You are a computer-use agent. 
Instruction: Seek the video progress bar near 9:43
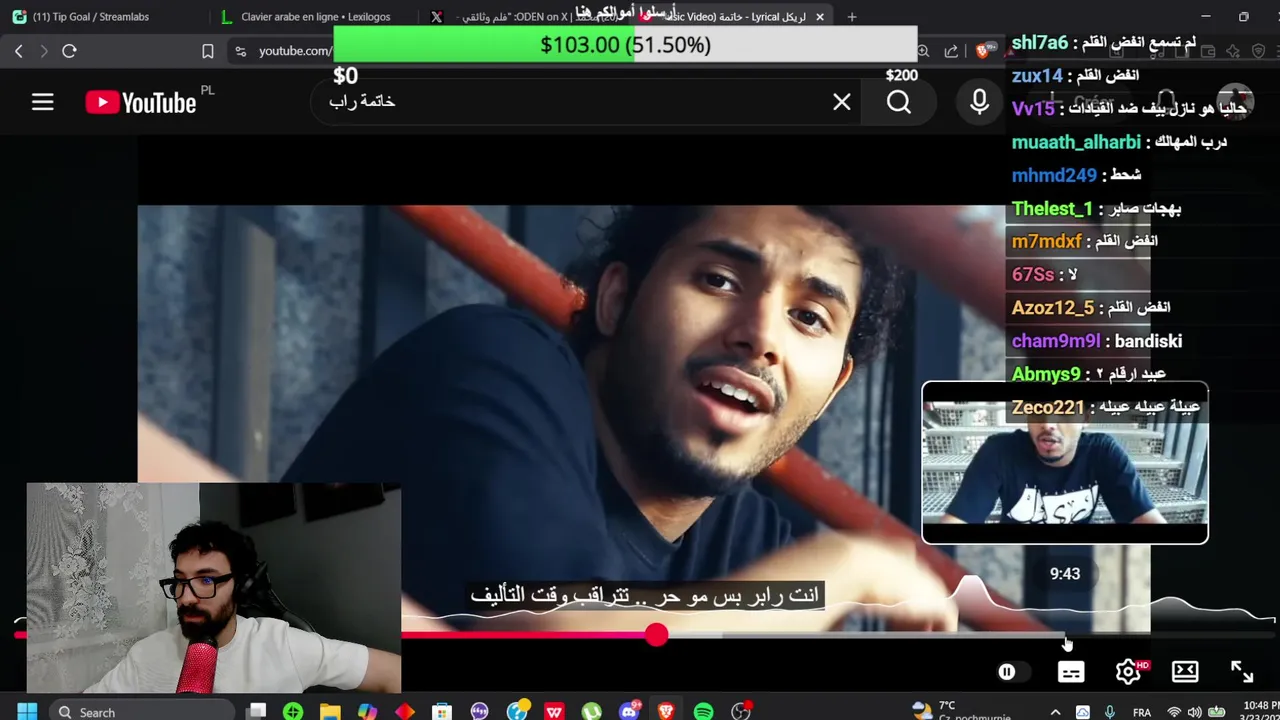coord(1065,635)
